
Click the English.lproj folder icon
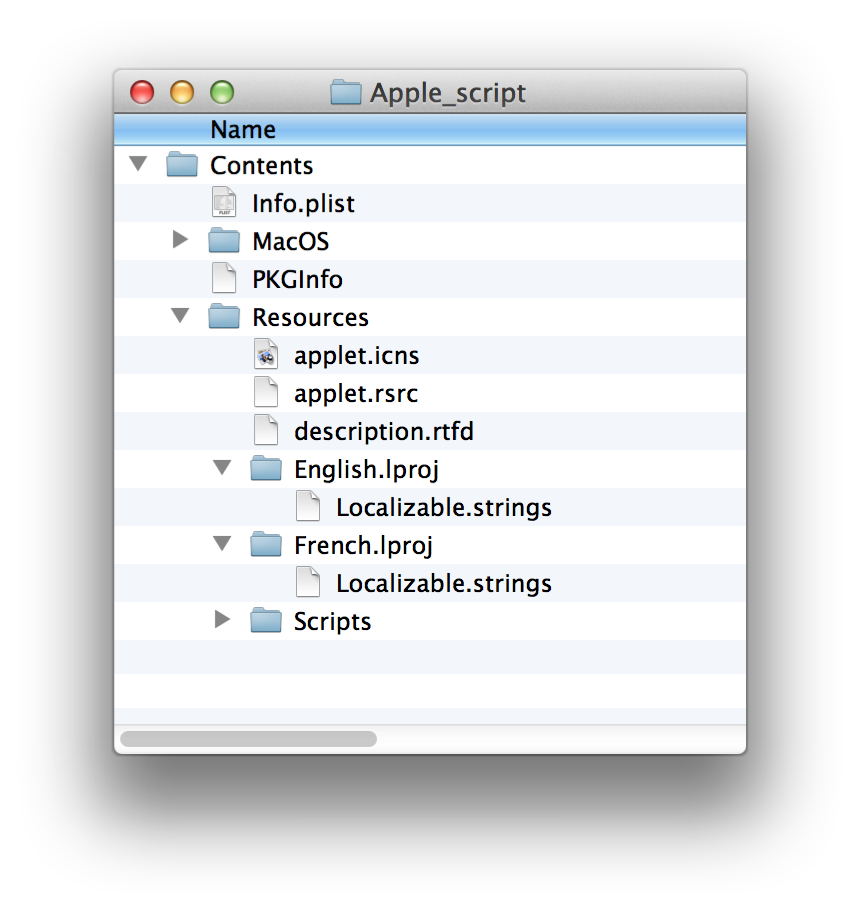point(265,468)
